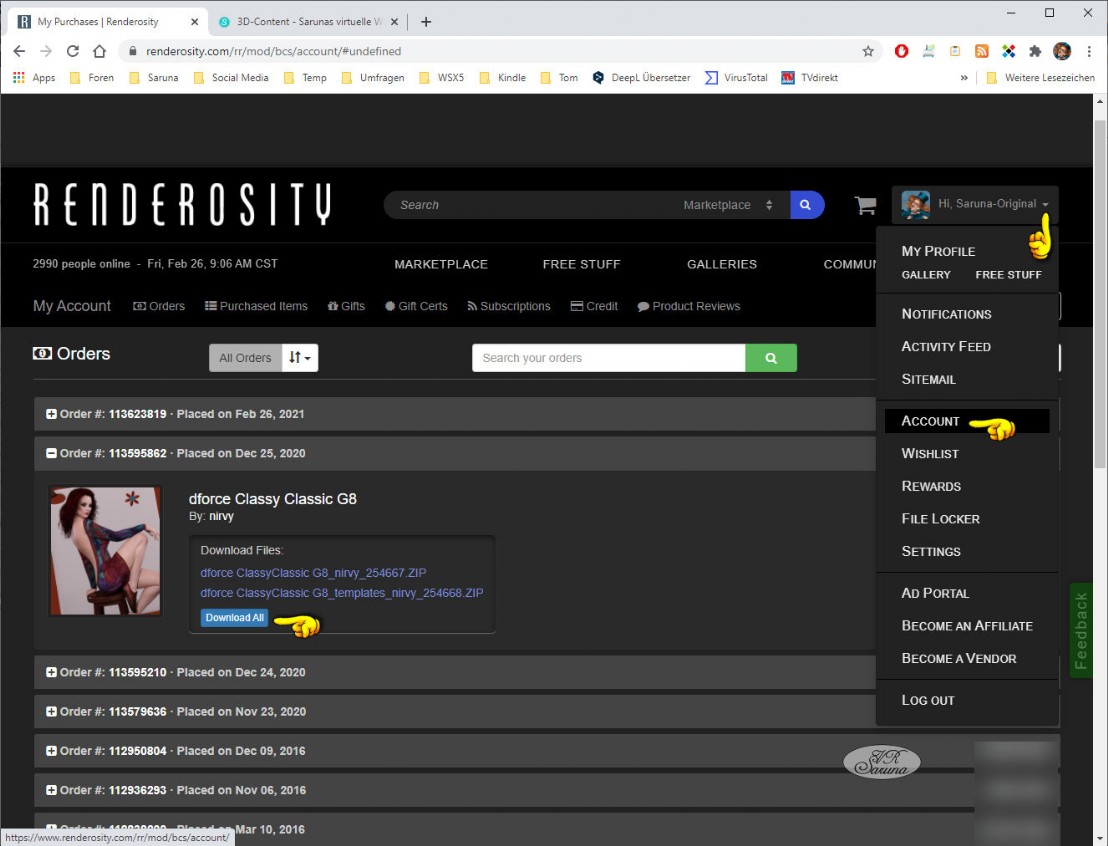Expand order 112950804 from Dec 09, 2016
This screenshot has width=1108, height=846.
click(x=51, y=751)
